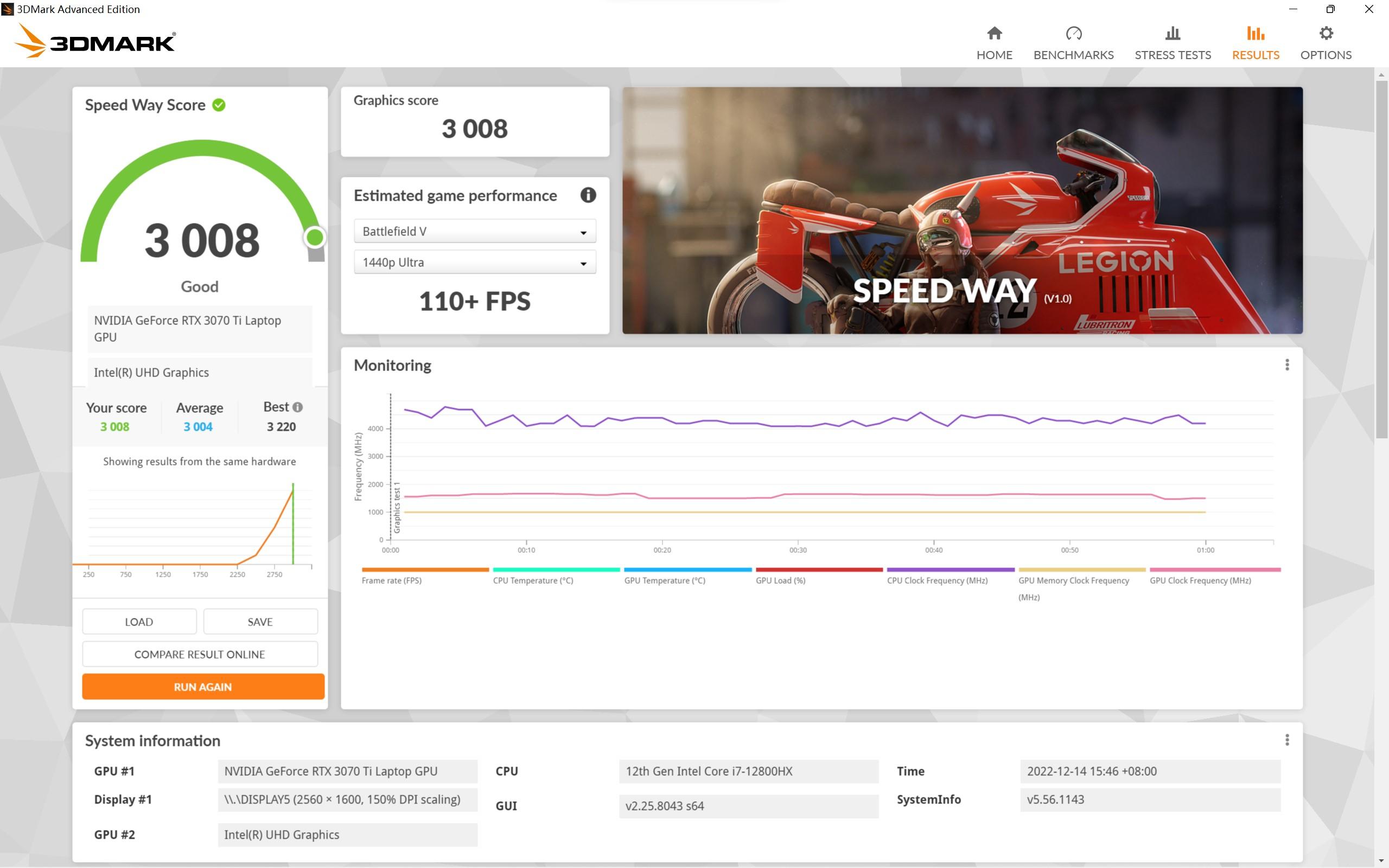Expand the 1440p Ultra resolution dropdown
The width and height of the screenshot is (1389, 868).
pyautogui.click(x=475, y=263)
